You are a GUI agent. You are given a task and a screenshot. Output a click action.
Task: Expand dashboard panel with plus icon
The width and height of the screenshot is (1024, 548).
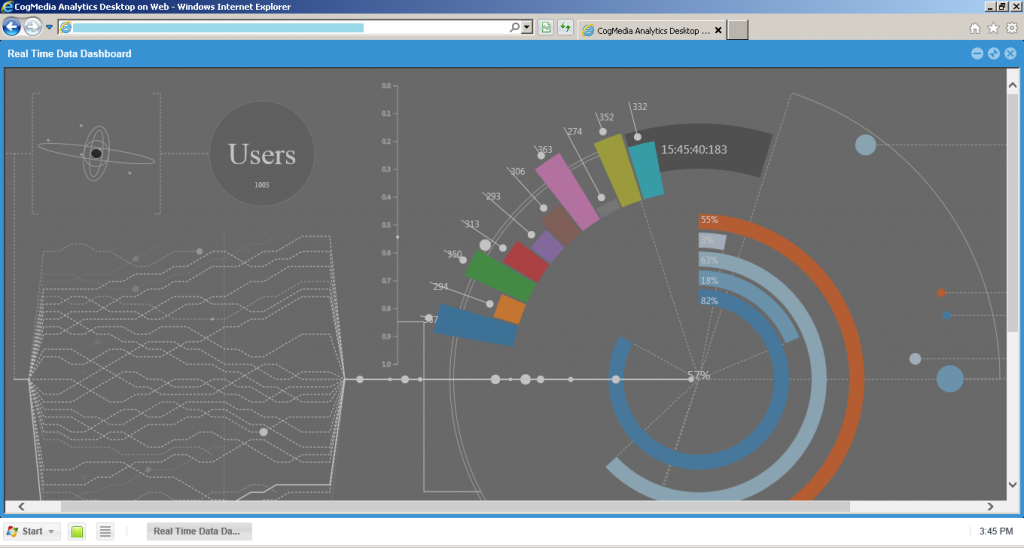pos(994,54)
